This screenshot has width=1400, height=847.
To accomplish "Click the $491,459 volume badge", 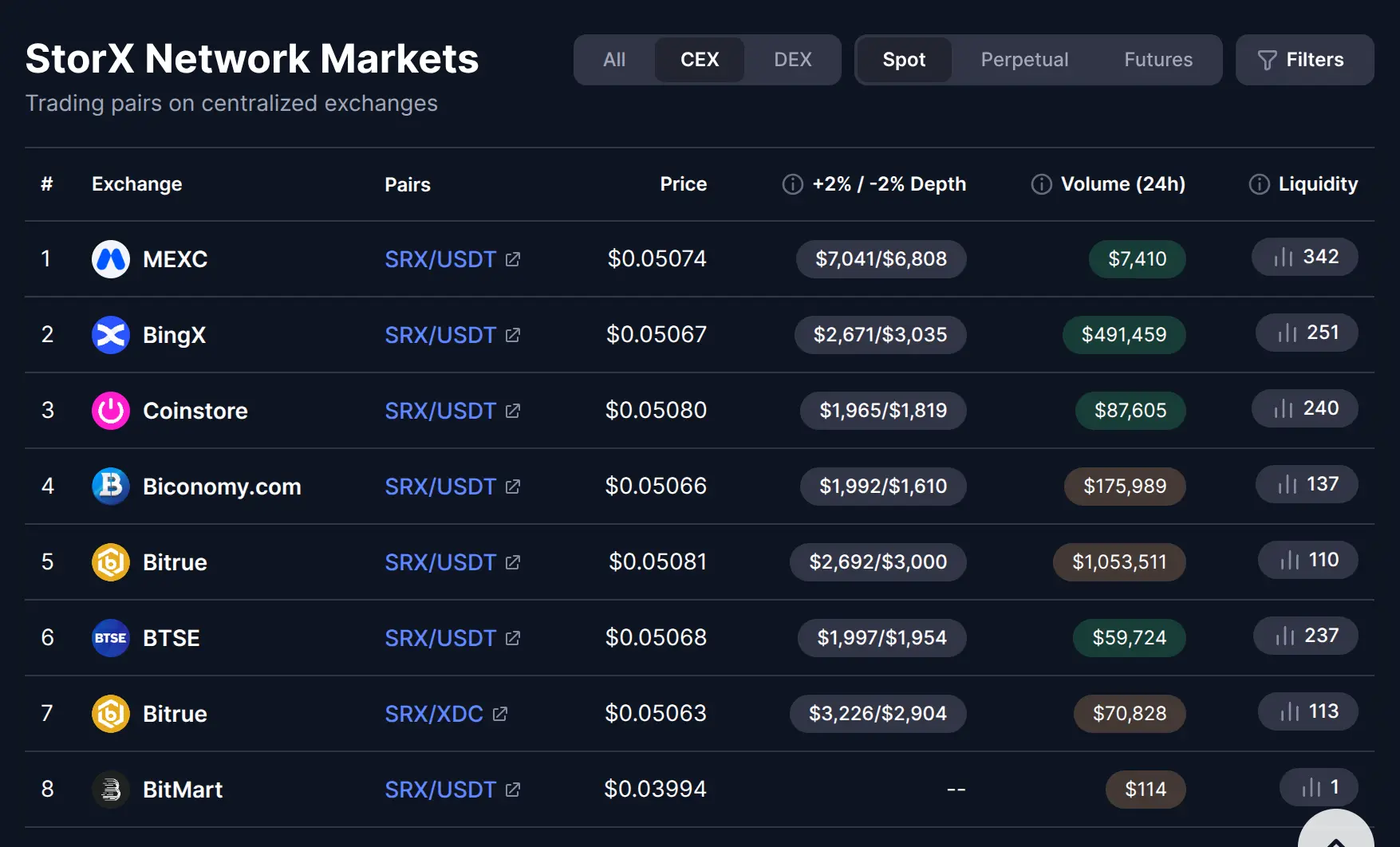I will pyautogui.click(x=1124, y=335).
